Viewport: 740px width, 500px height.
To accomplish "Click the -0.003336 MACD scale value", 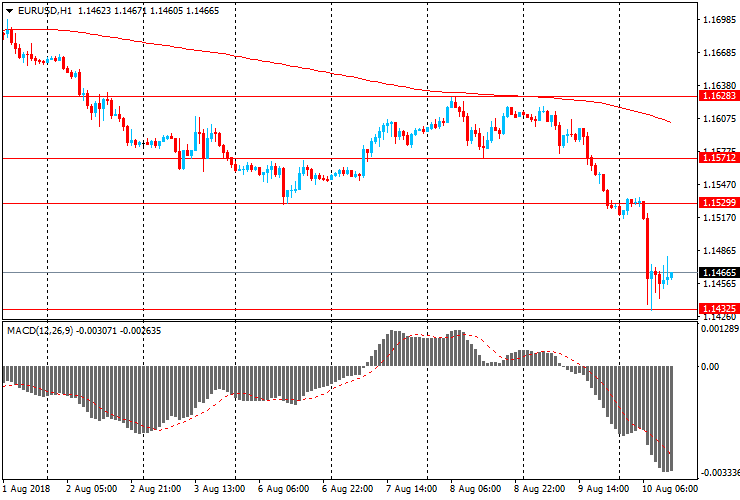I will pos(720,473).
